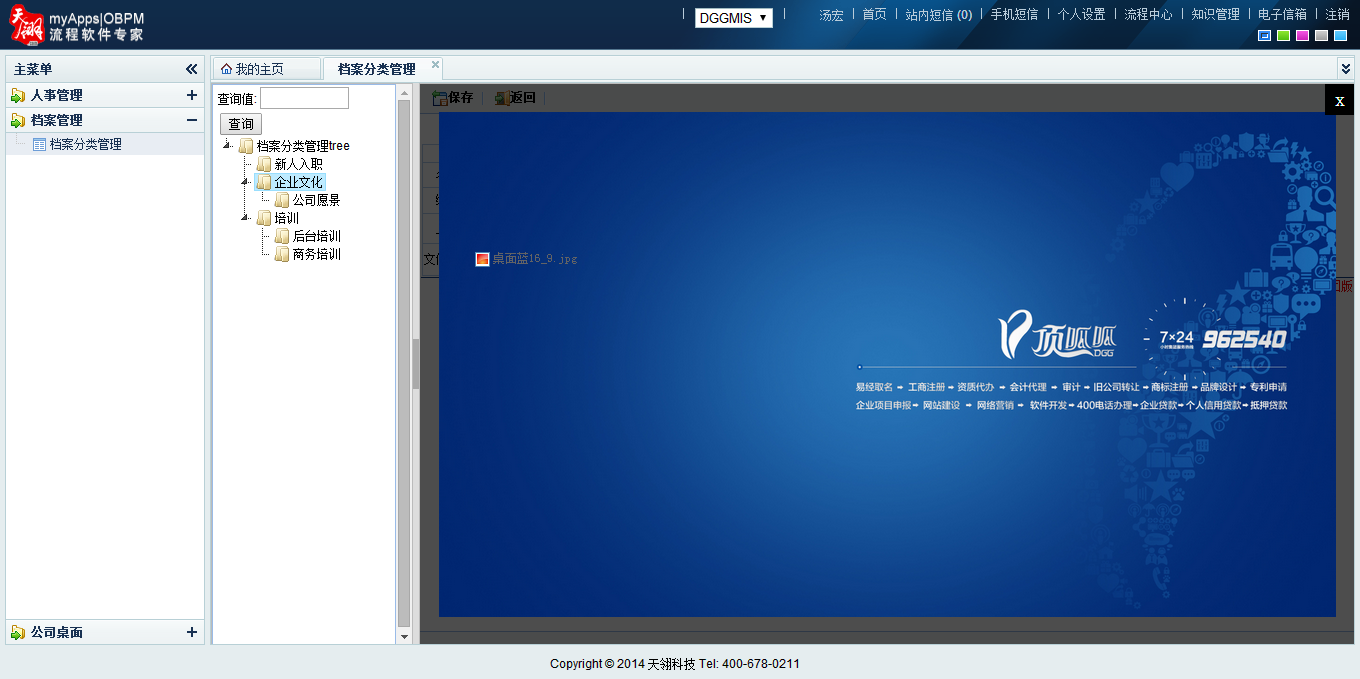Open 站内短信 (0) messages
The height and width of the screenshot is (679, 1360).
[x=938, y=15]
